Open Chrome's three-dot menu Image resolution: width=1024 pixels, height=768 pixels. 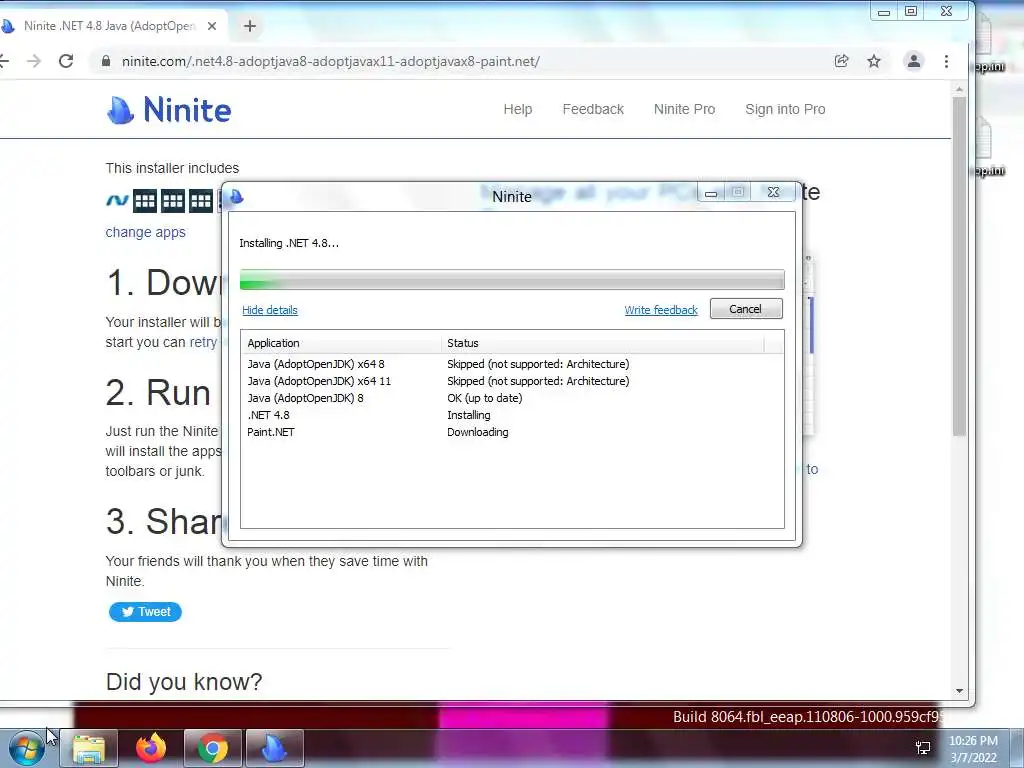[x=946, y=61]
